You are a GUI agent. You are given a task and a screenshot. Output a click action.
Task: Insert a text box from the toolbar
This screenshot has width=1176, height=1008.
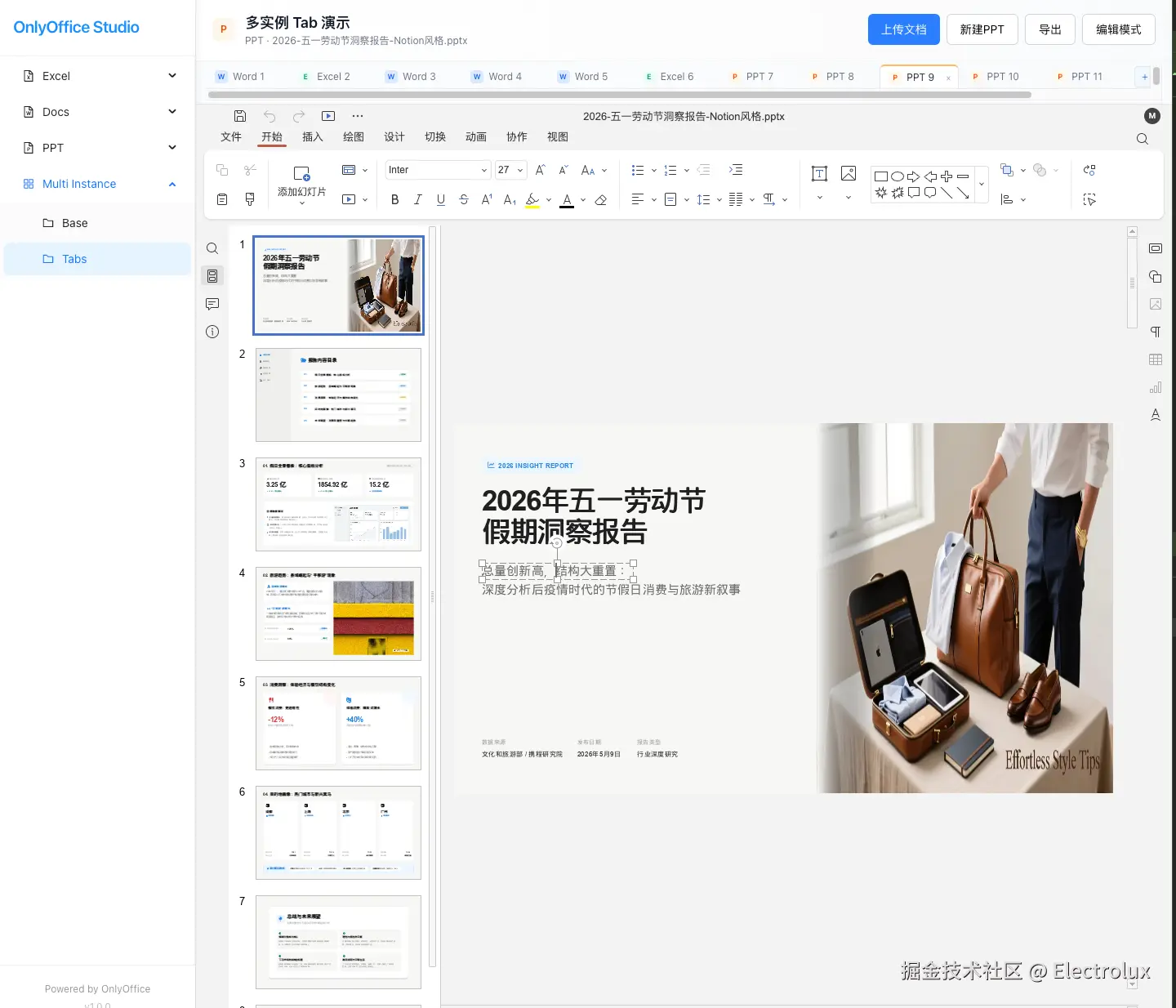coord(819,173)
